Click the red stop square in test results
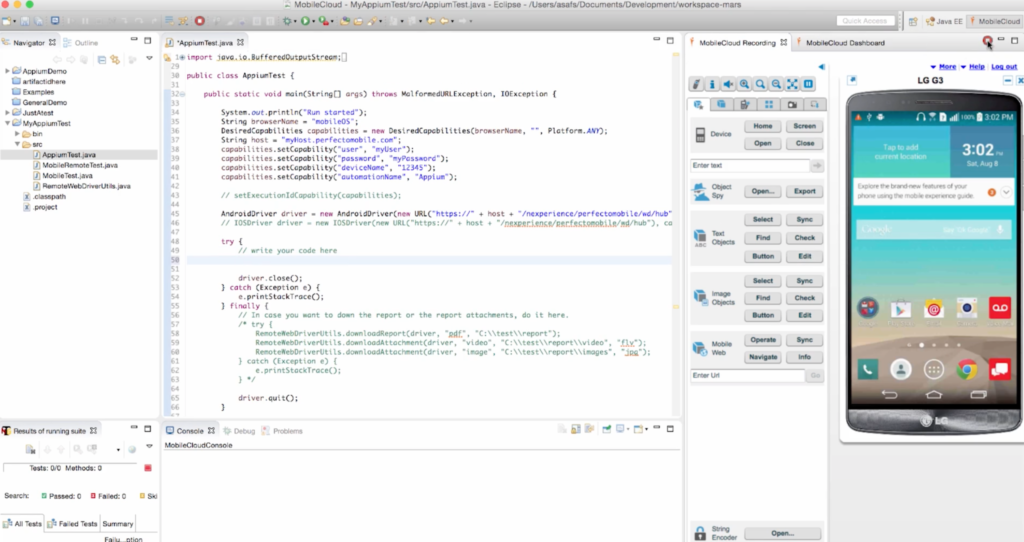Viewport: 1024px width, 542px height. [x=148, y=468]
